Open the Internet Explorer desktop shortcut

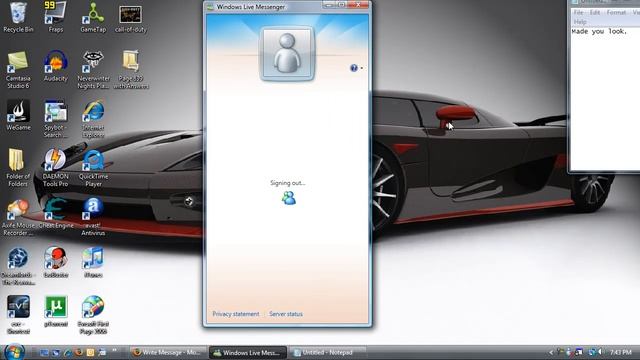[x=93, y=119]
